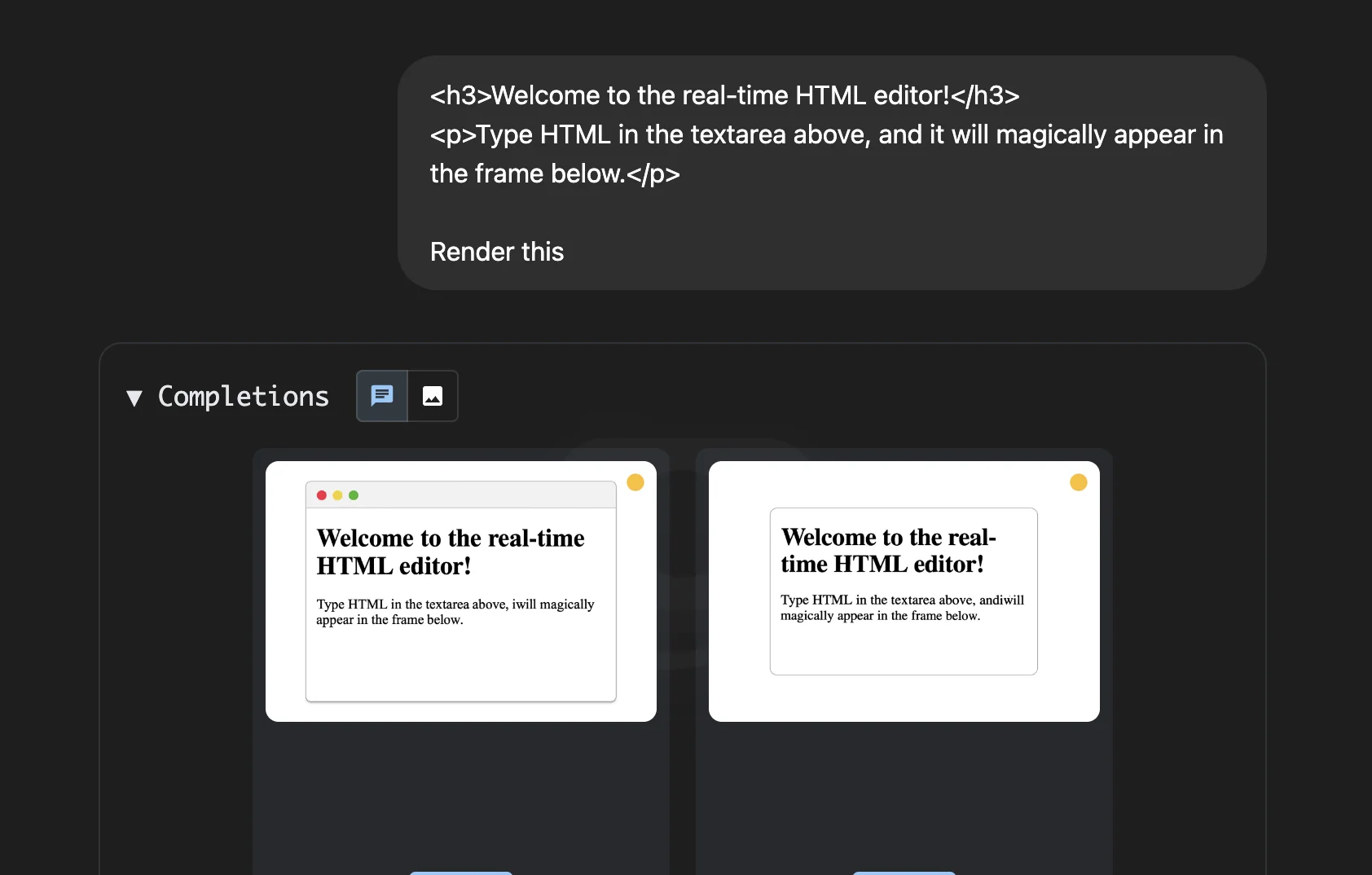Click green dot in mock window titlebar

pyautogui.click(x=354, y=495)
